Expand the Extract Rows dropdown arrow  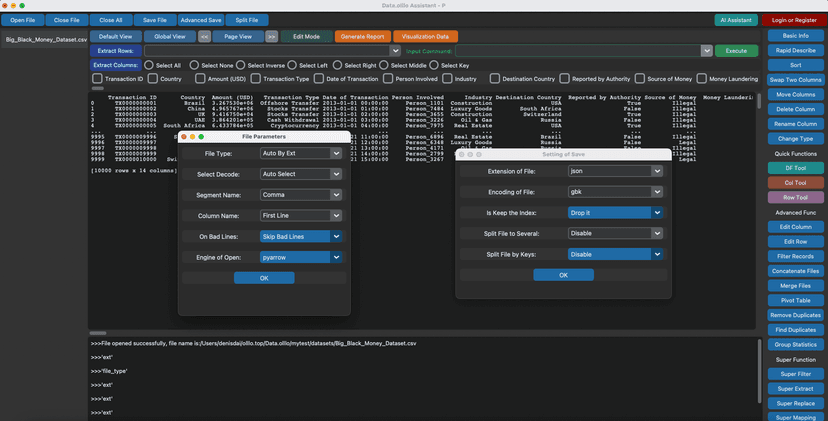click(395, 51)
